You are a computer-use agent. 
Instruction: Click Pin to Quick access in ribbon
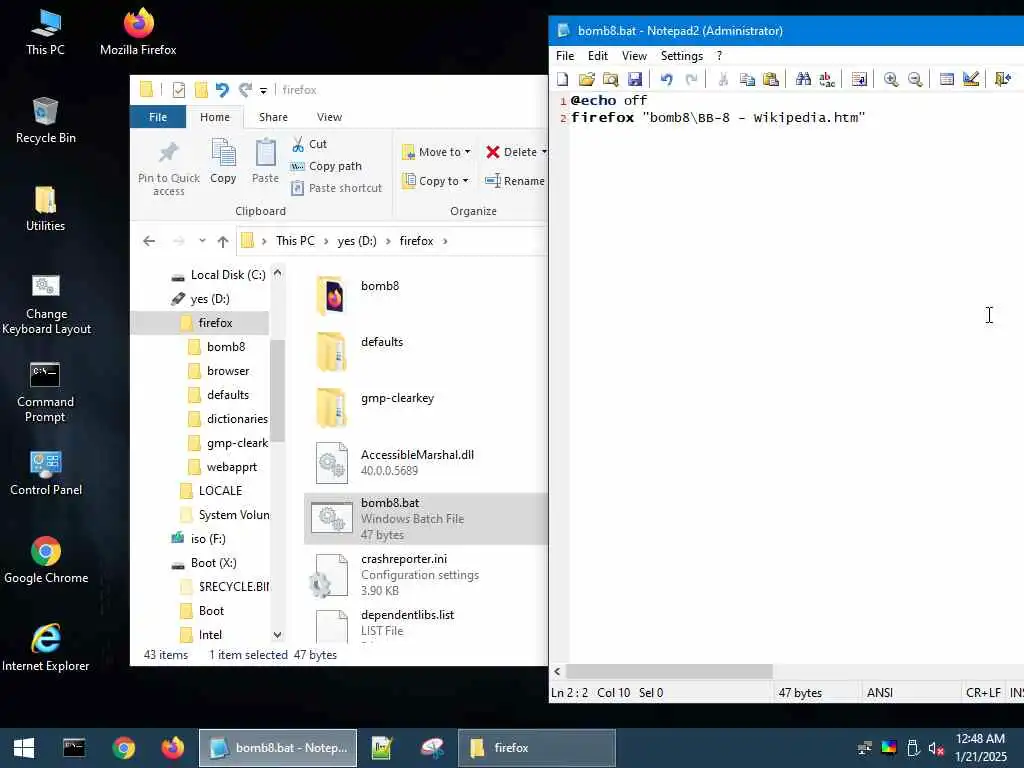[168, 167]
